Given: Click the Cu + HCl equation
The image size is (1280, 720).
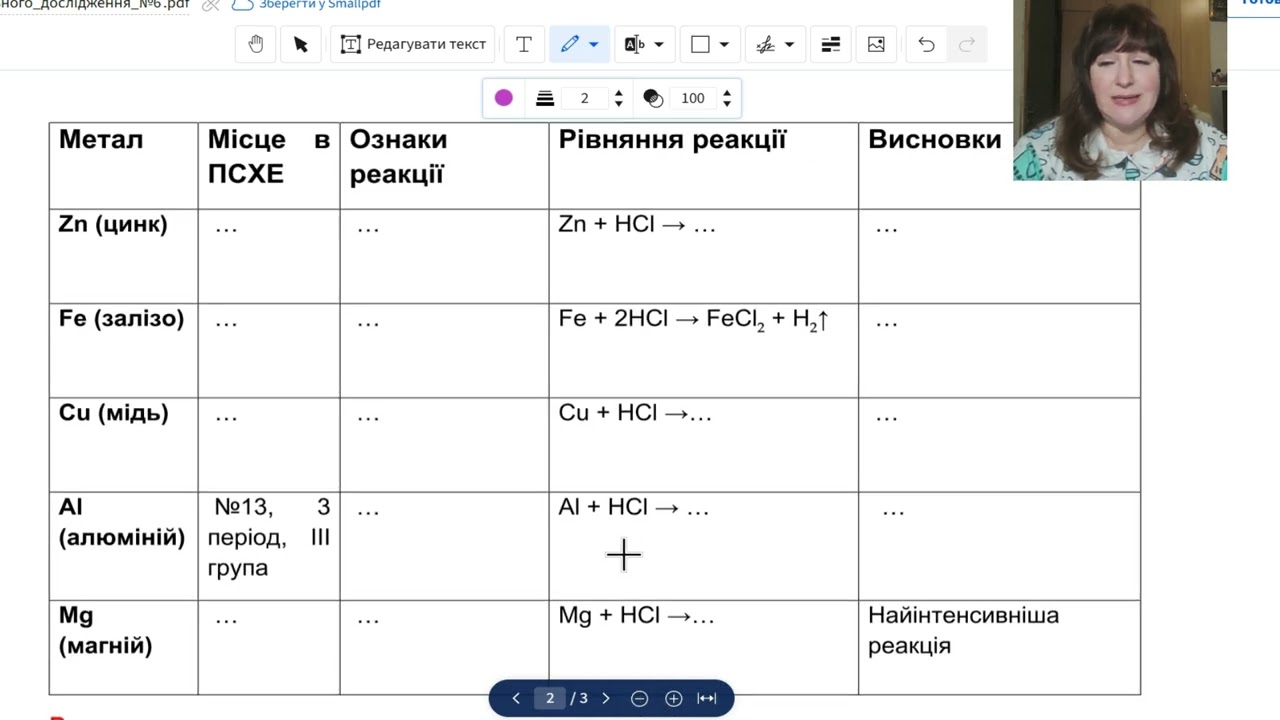Looking at the screenshot, I should [x=635, y=413].
